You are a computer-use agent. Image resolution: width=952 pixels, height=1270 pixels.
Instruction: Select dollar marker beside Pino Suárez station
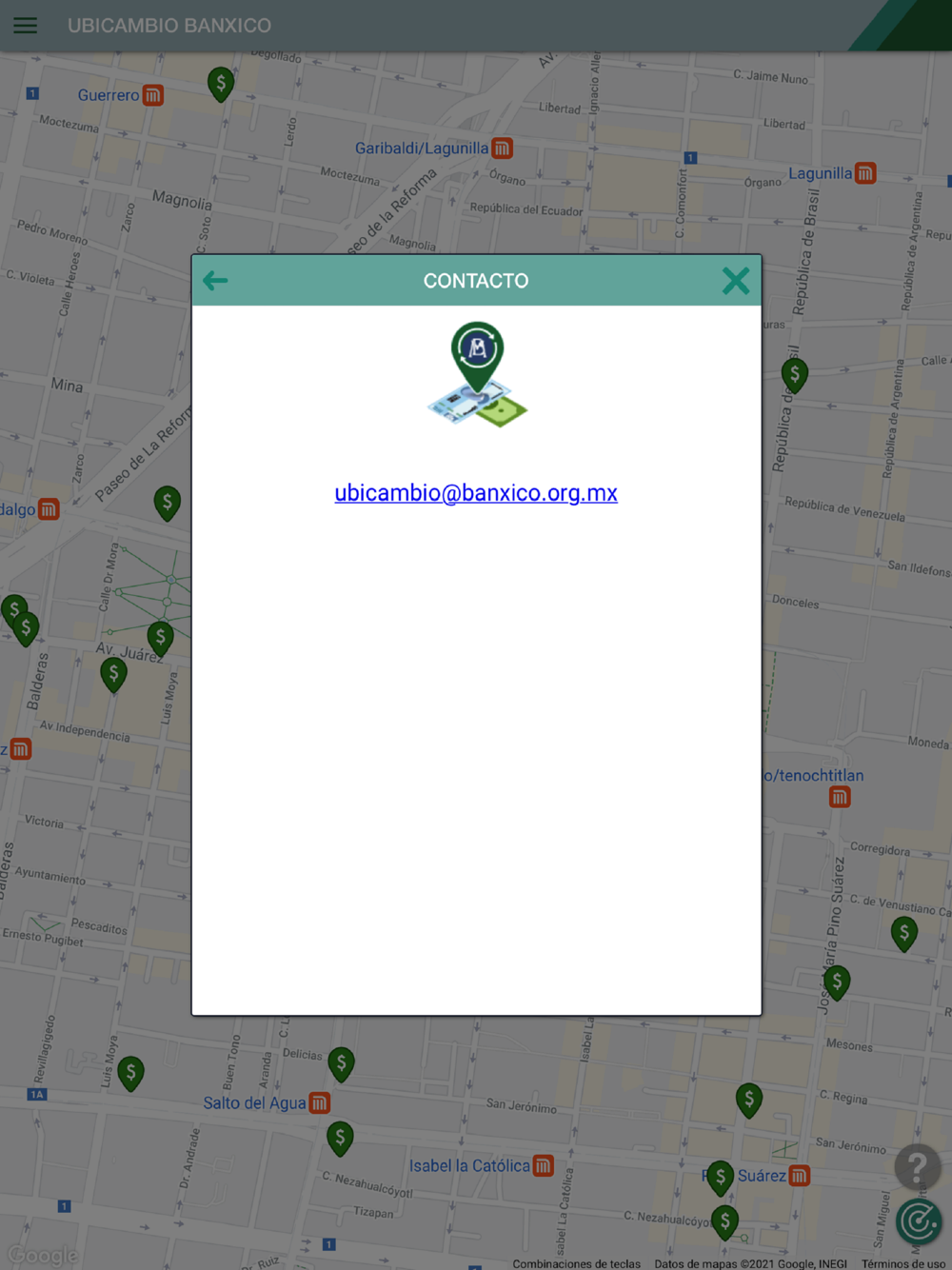pos(721,1179)
